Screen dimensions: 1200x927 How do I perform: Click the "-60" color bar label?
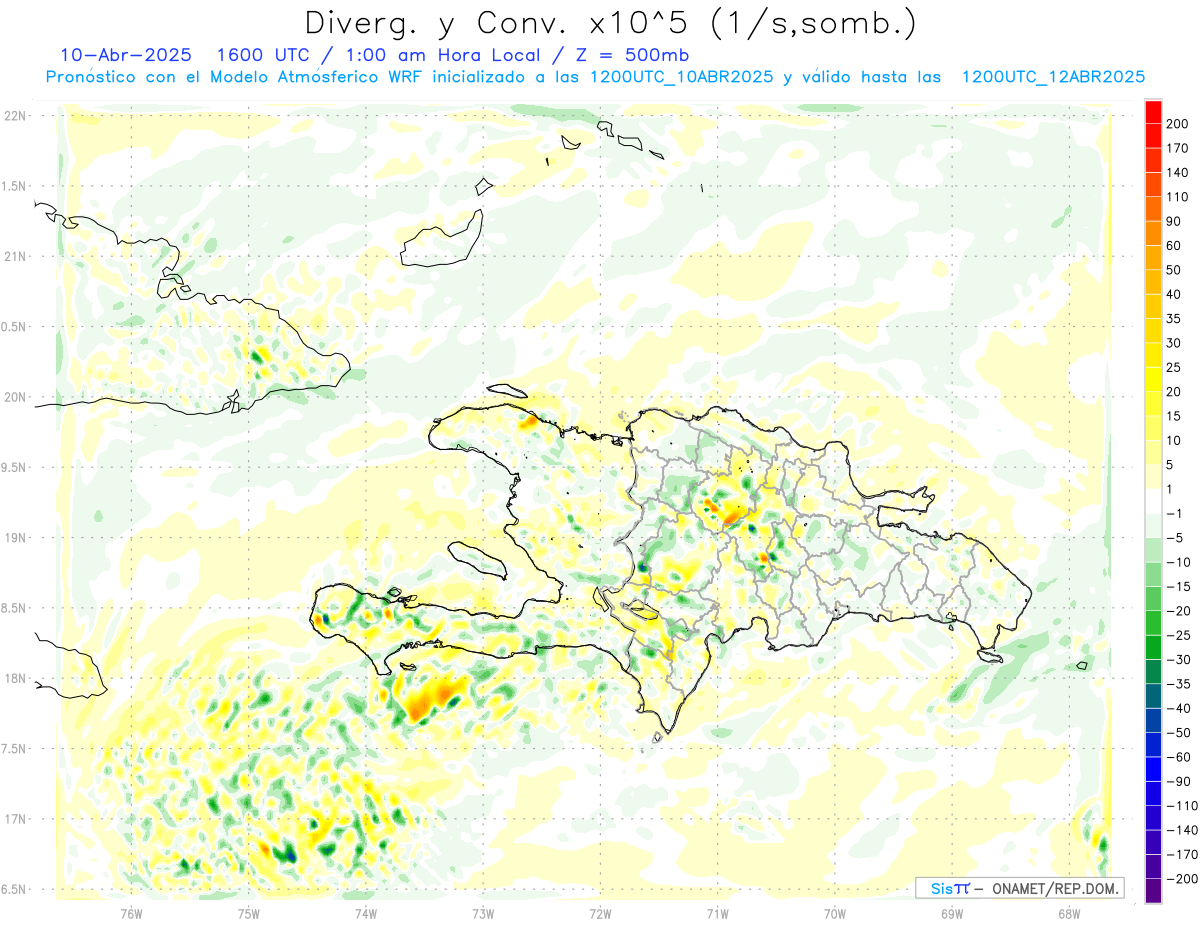[1180, 757]
